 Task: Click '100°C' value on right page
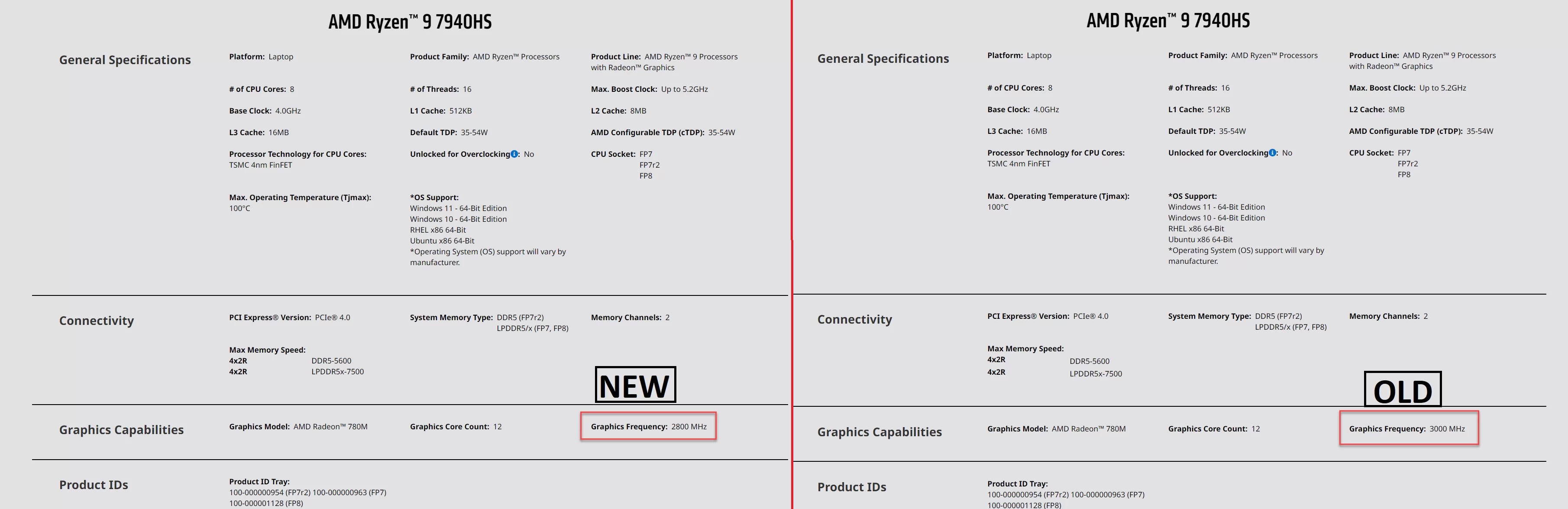click(997, 207)
